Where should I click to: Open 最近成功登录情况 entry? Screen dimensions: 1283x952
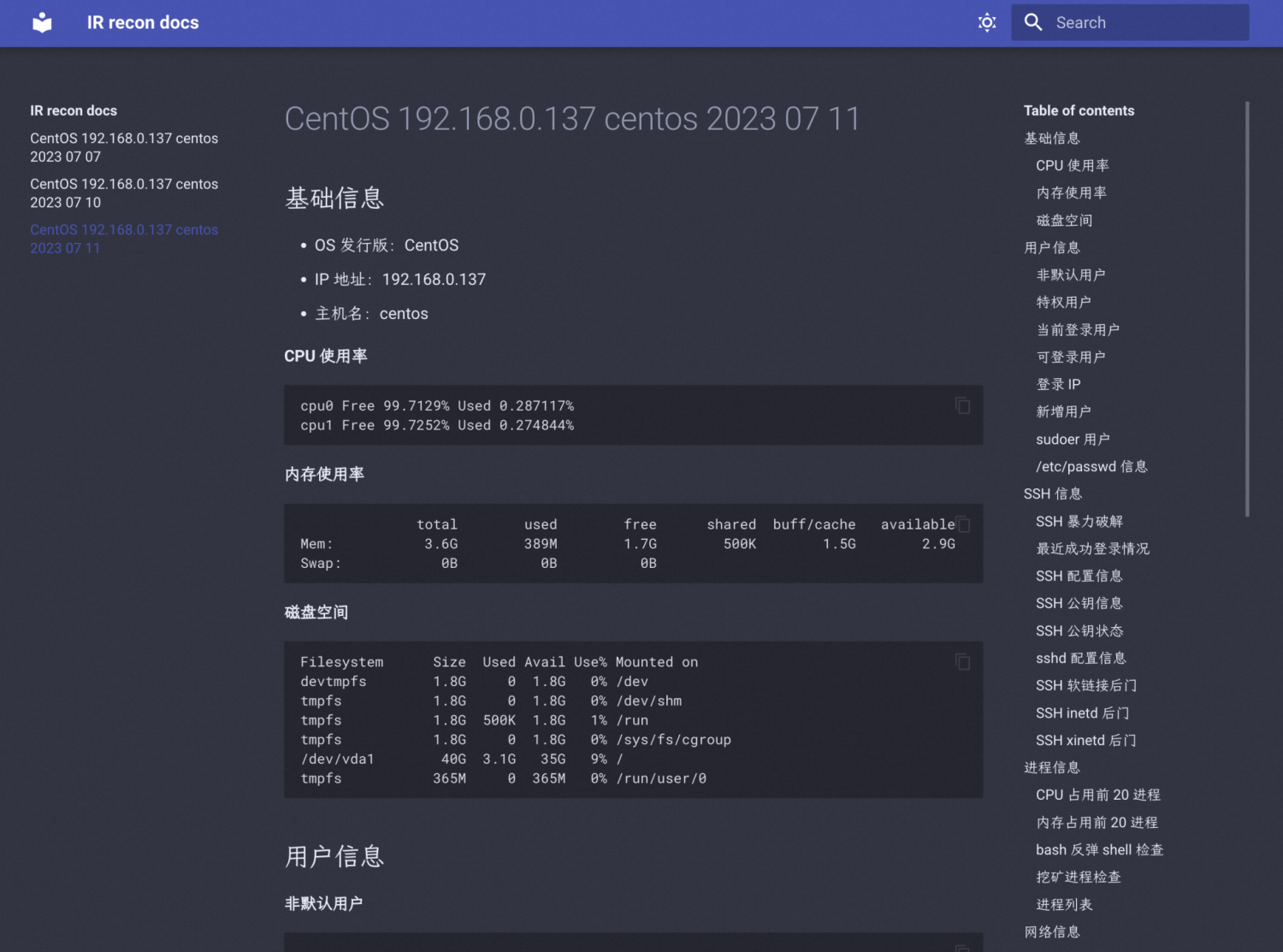click(1093, 548)
